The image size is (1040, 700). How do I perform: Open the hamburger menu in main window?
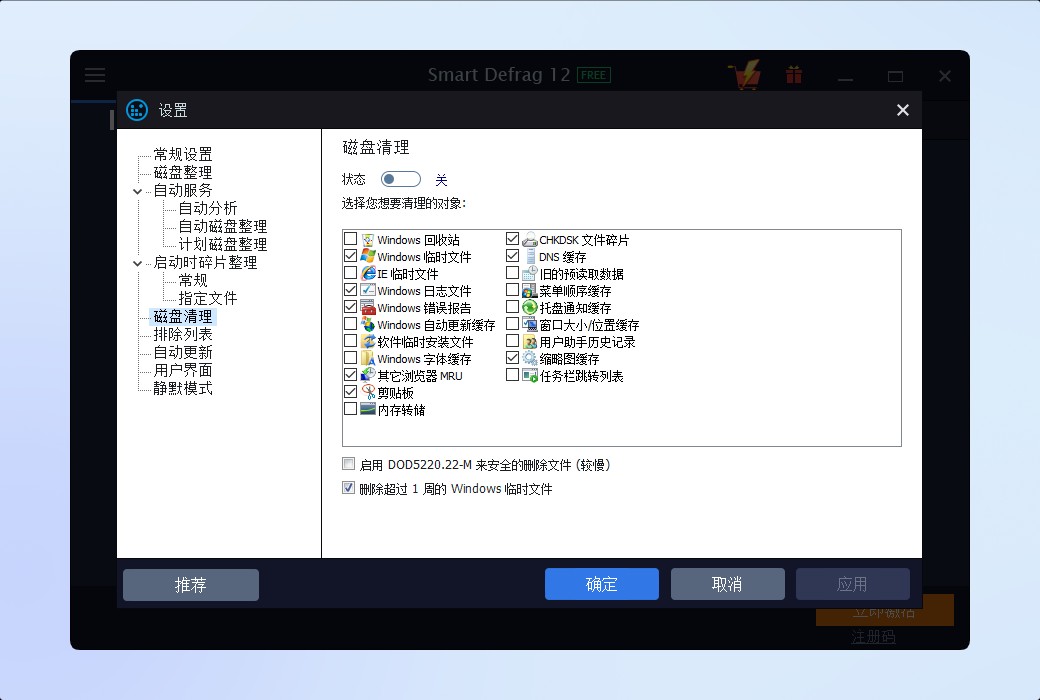click(x=95, y=75)
